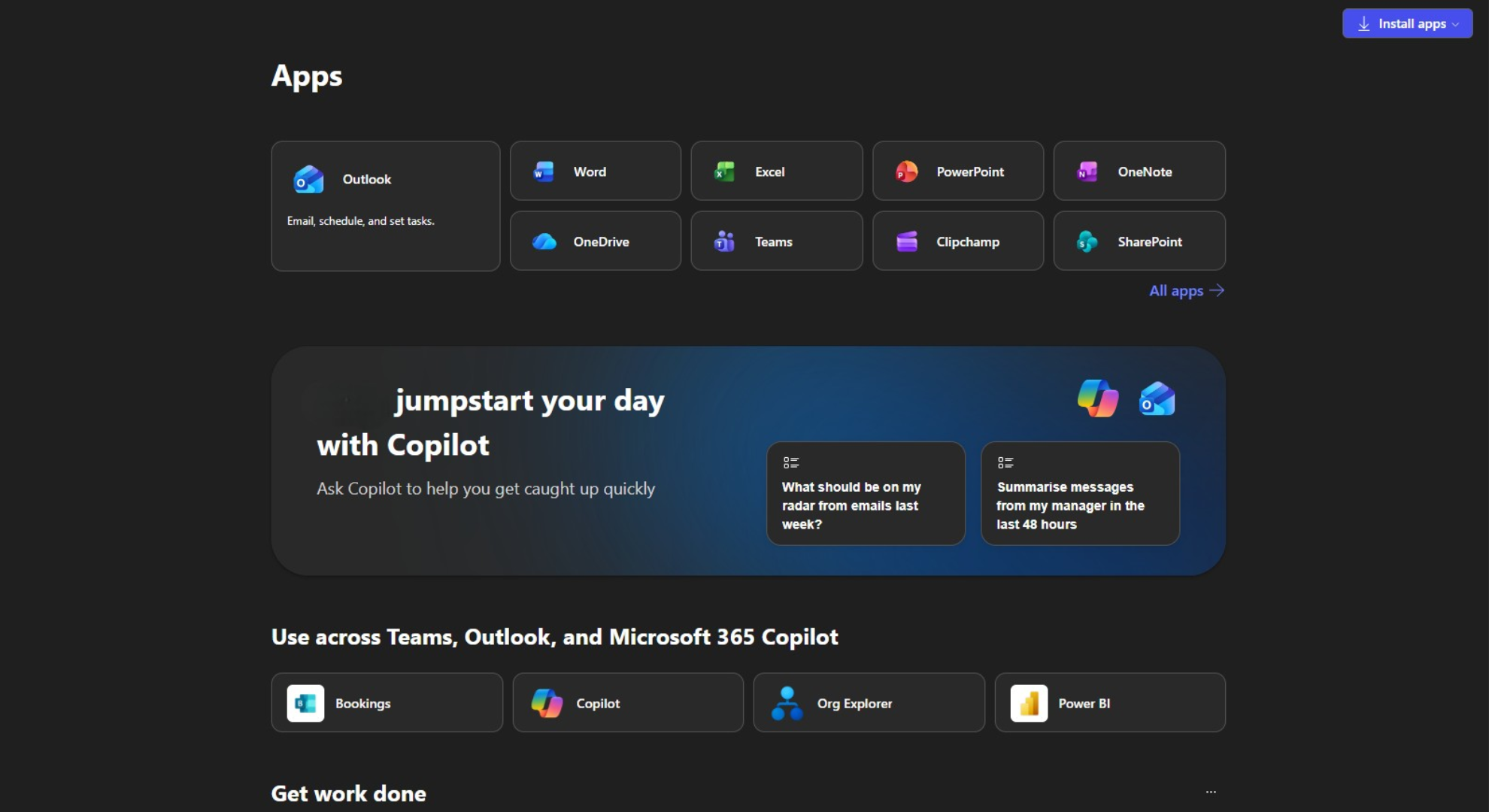Open more options beside Get work done
The height and width of the screenshot is (812, 1489).
[x=1211, y=792]
